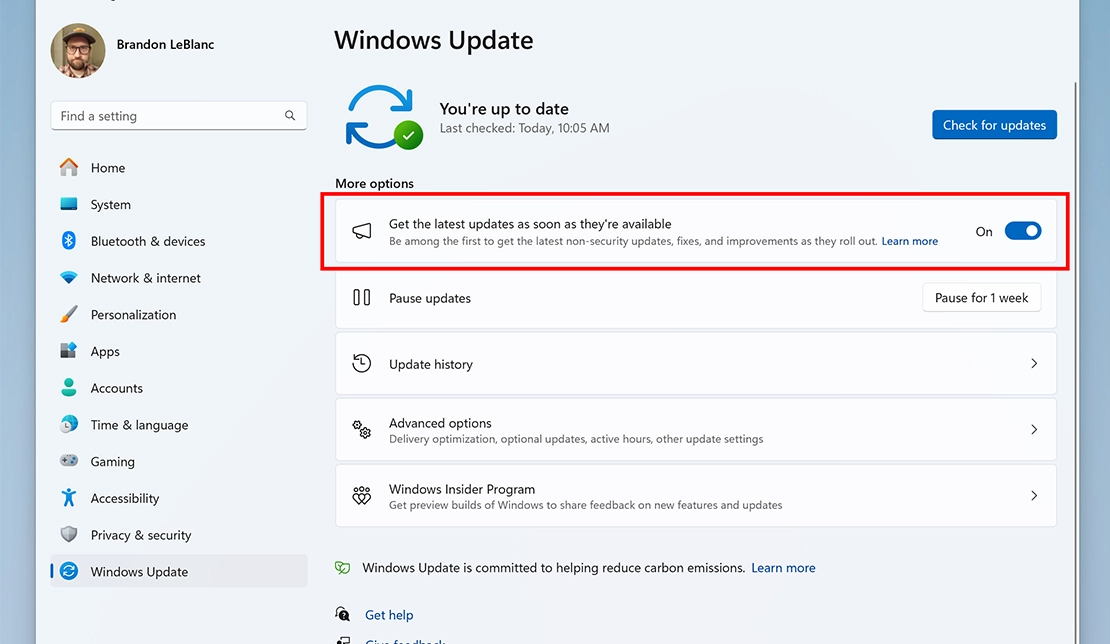Click the search magnifier icon
1110x644 pixels.
(289, 115)
